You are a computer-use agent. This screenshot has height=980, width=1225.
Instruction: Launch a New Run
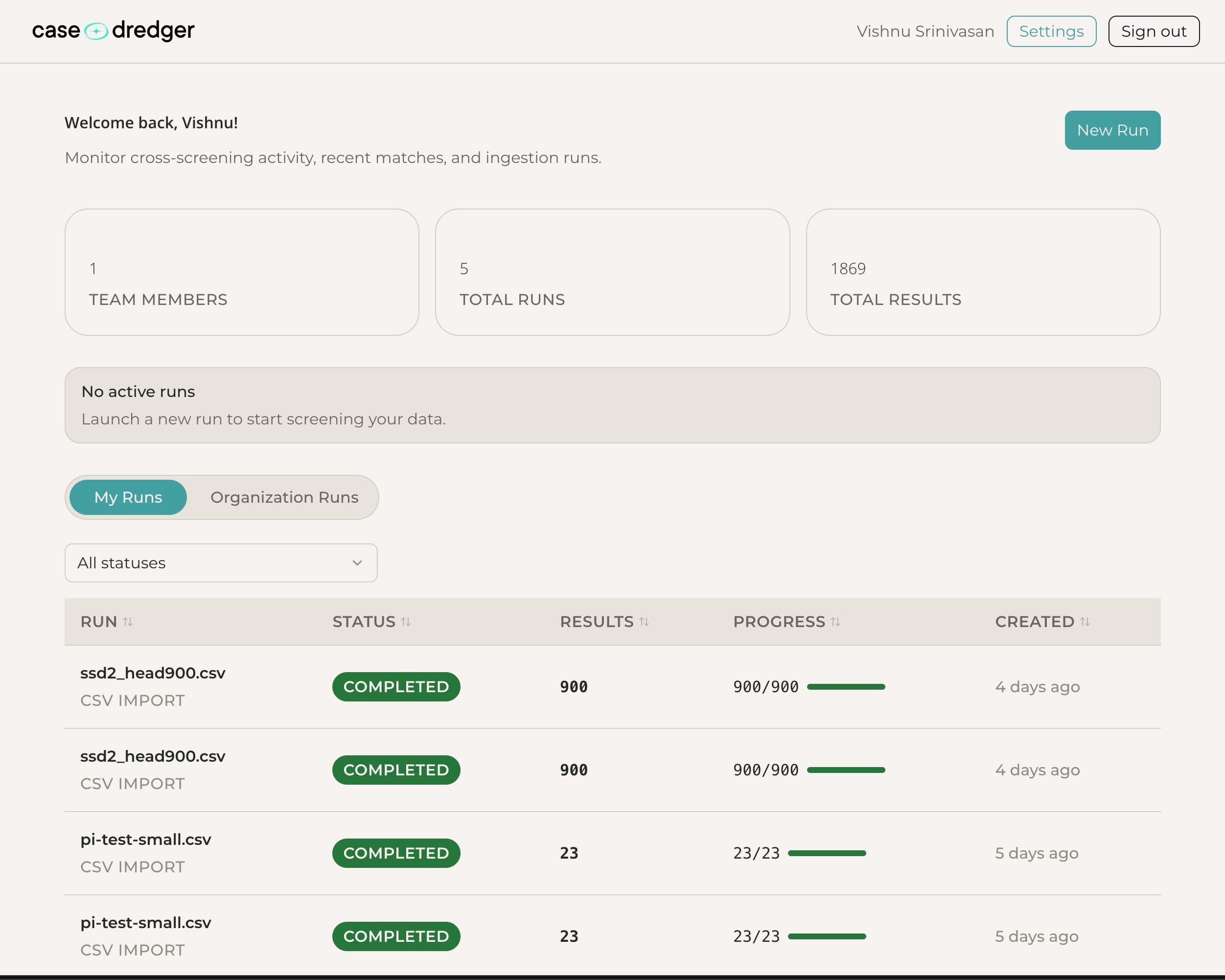click(1112, 130)
